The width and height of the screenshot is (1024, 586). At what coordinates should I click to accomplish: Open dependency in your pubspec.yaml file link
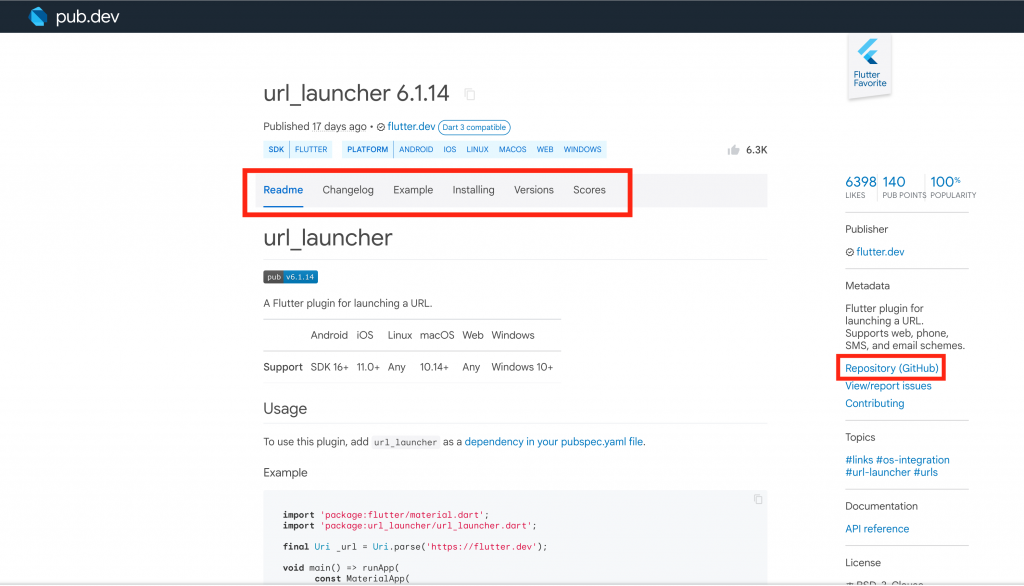click(553, 442)
